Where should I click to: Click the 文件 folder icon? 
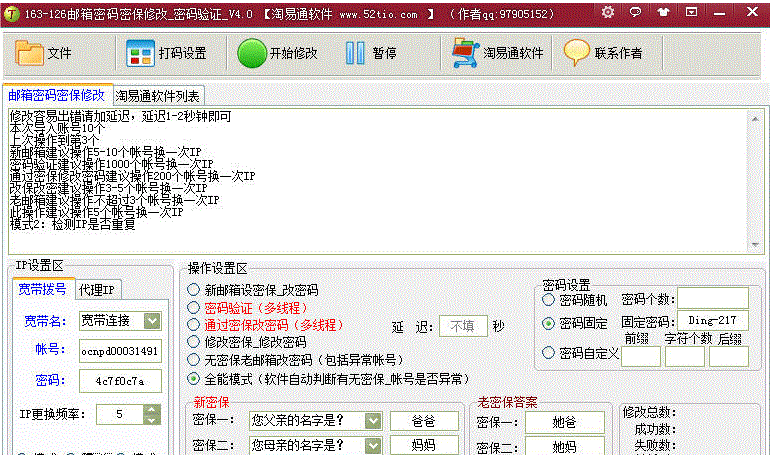click(30, 53)
